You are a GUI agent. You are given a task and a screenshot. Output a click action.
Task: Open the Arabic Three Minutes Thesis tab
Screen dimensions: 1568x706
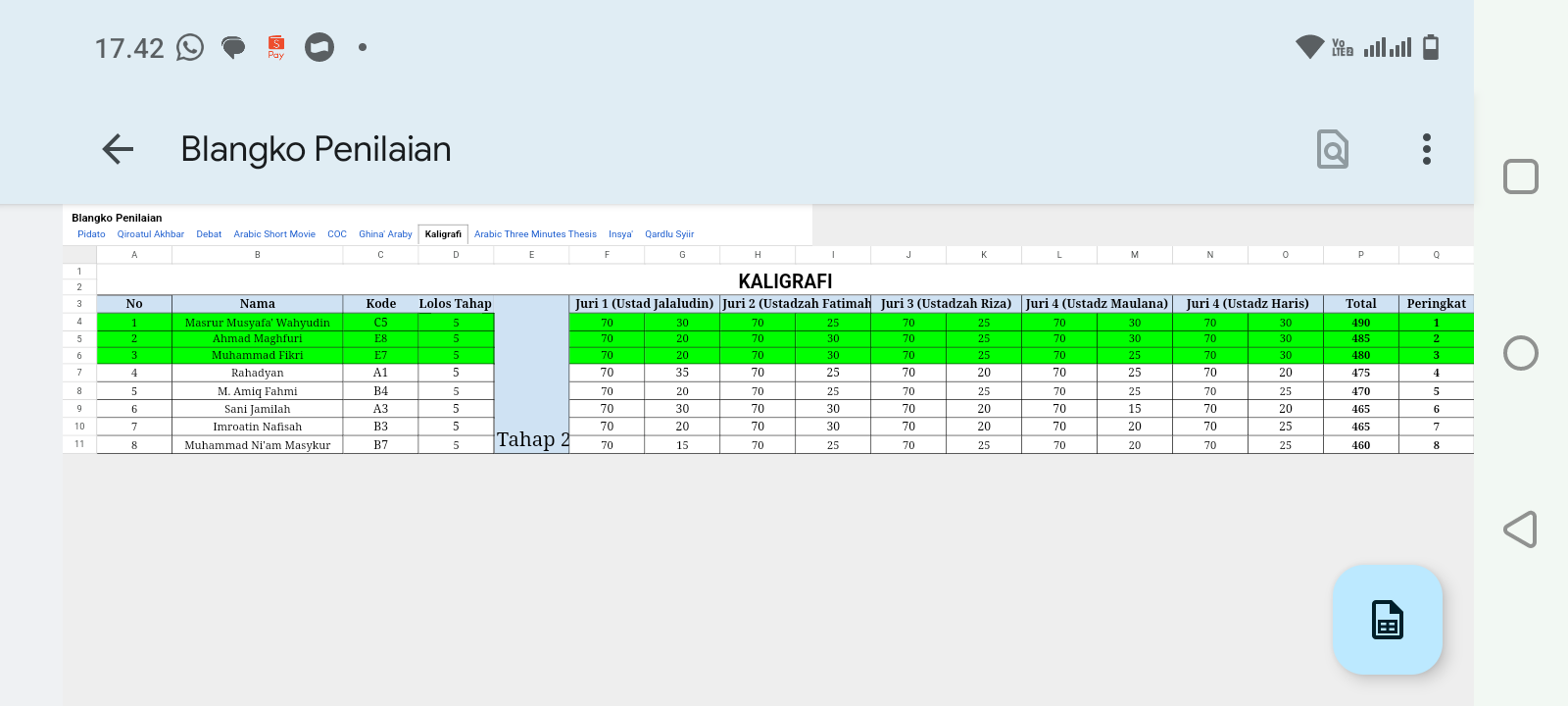point(535,234)
